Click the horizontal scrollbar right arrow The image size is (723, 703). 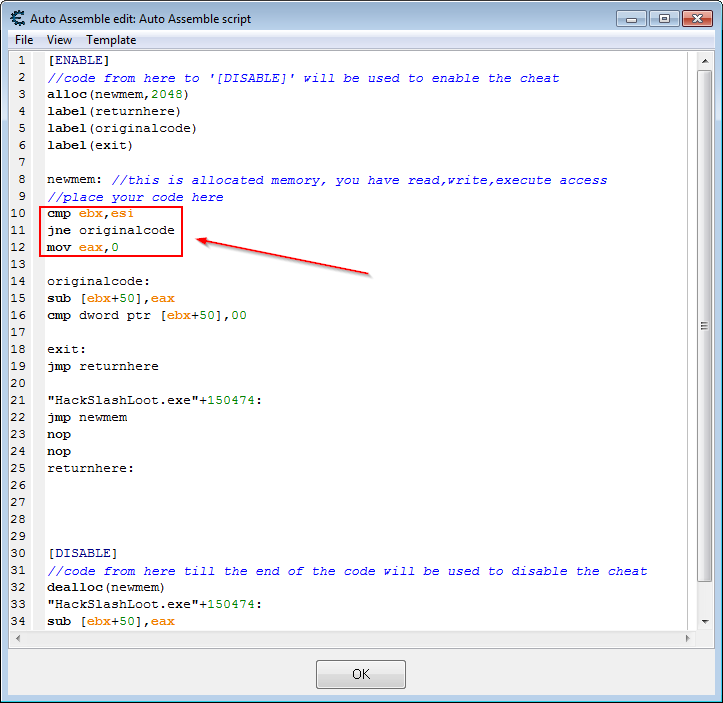[687, 638]
